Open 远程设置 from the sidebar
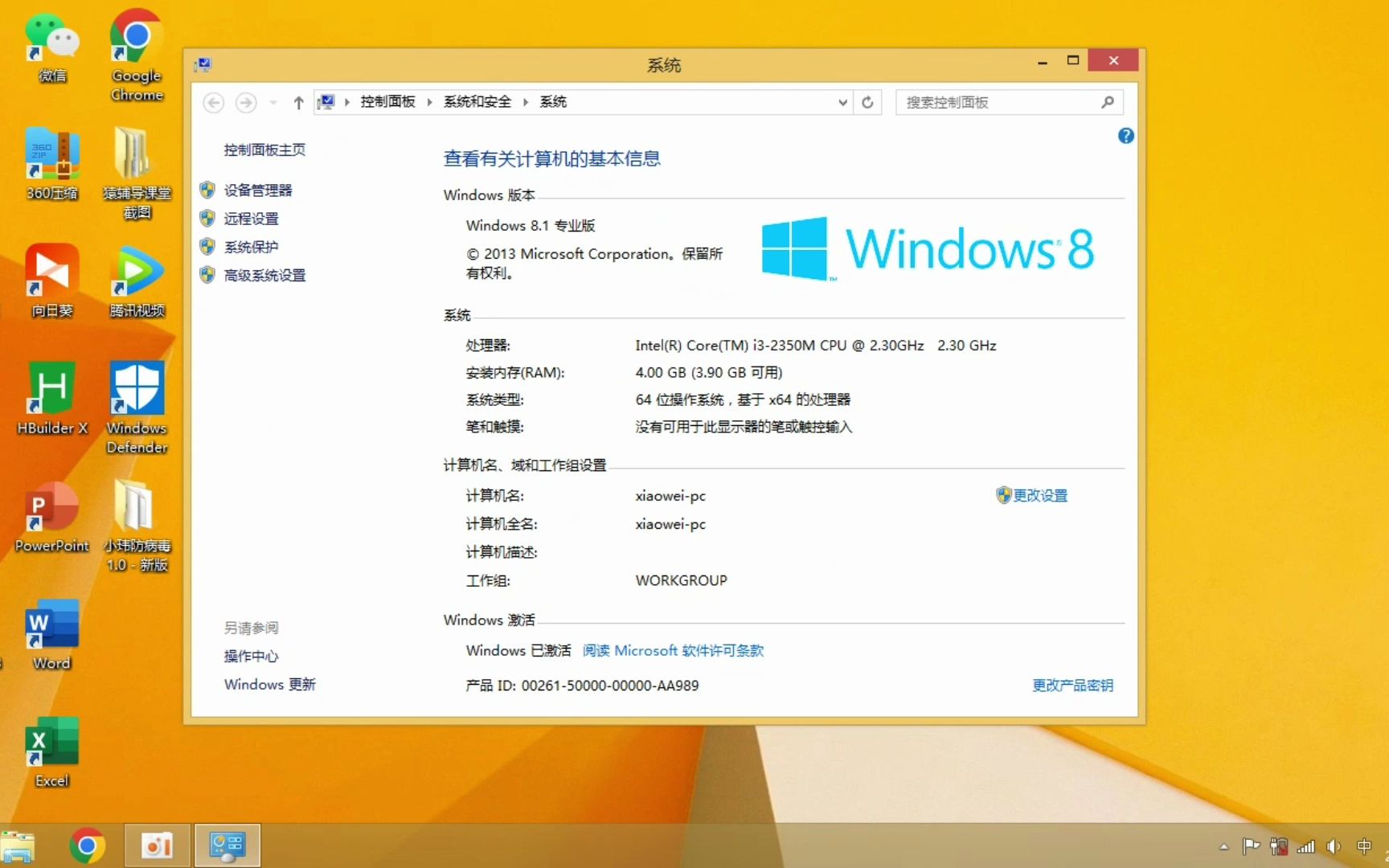The image size is (1389, 868). [x=251, y=219]
